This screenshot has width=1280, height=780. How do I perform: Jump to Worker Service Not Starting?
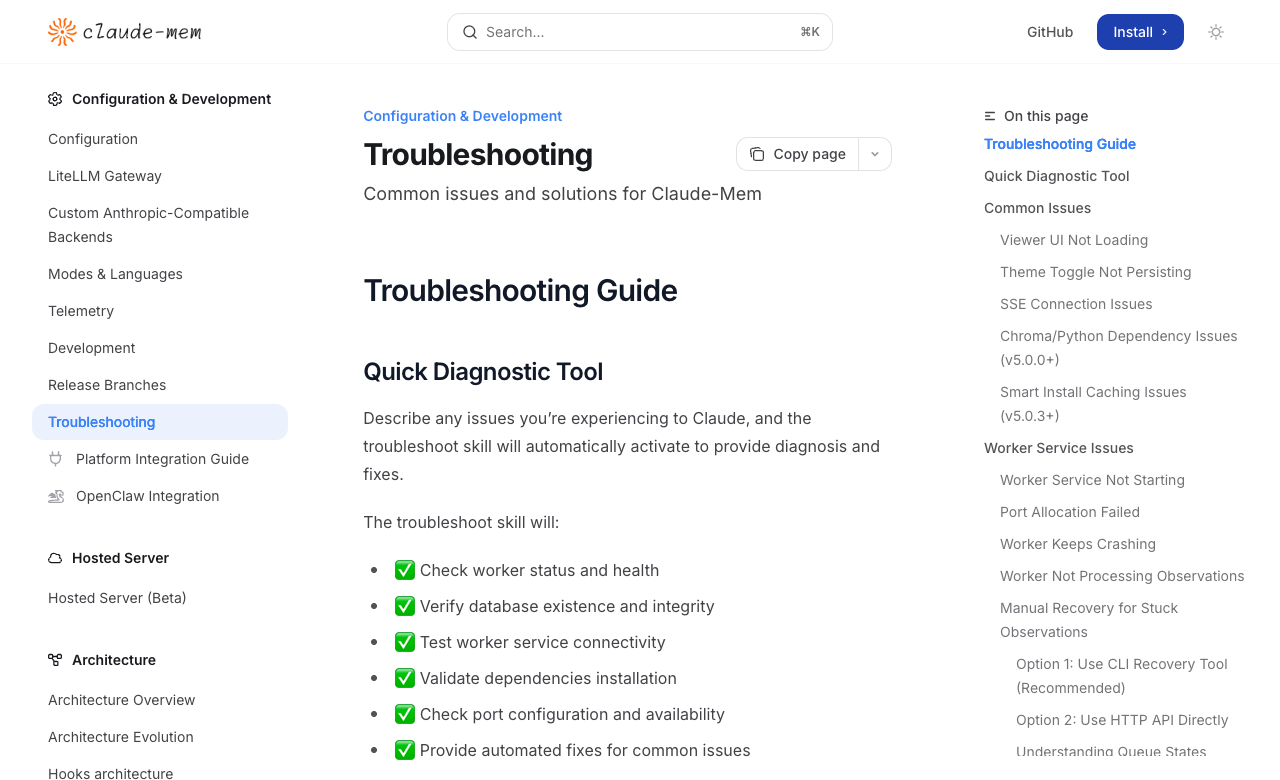tap(1092, 480)
